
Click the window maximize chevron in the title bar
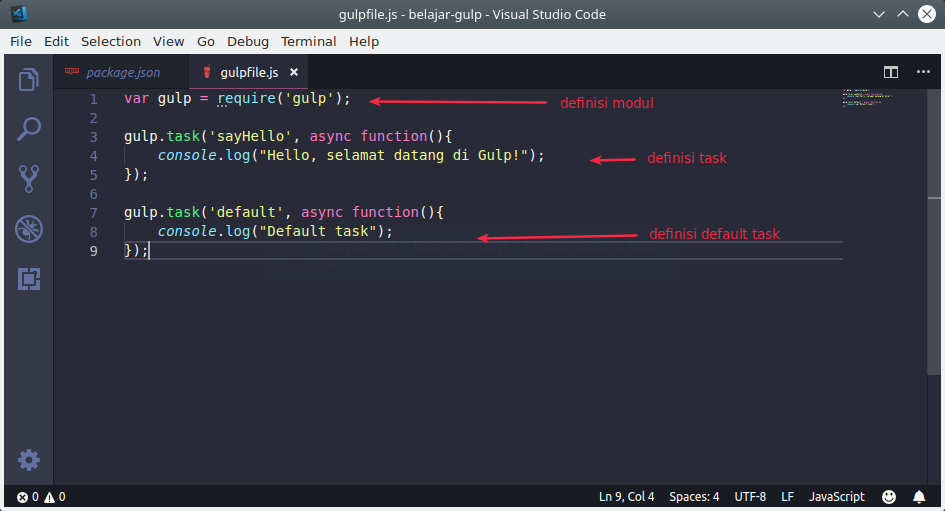pyautogui.click(x=902, y=14)
